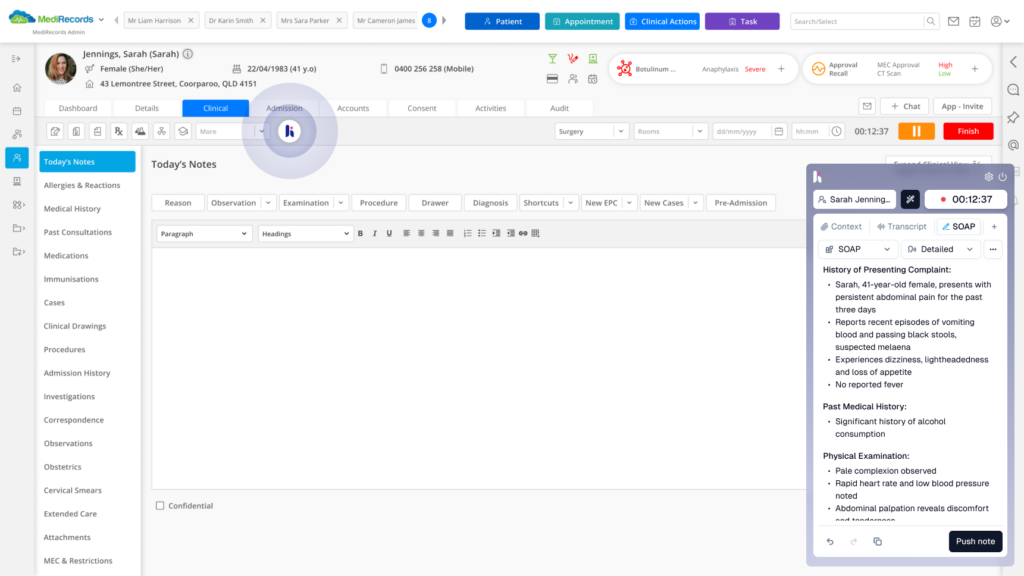Click the red Finish button

click(x=968, y=131)
